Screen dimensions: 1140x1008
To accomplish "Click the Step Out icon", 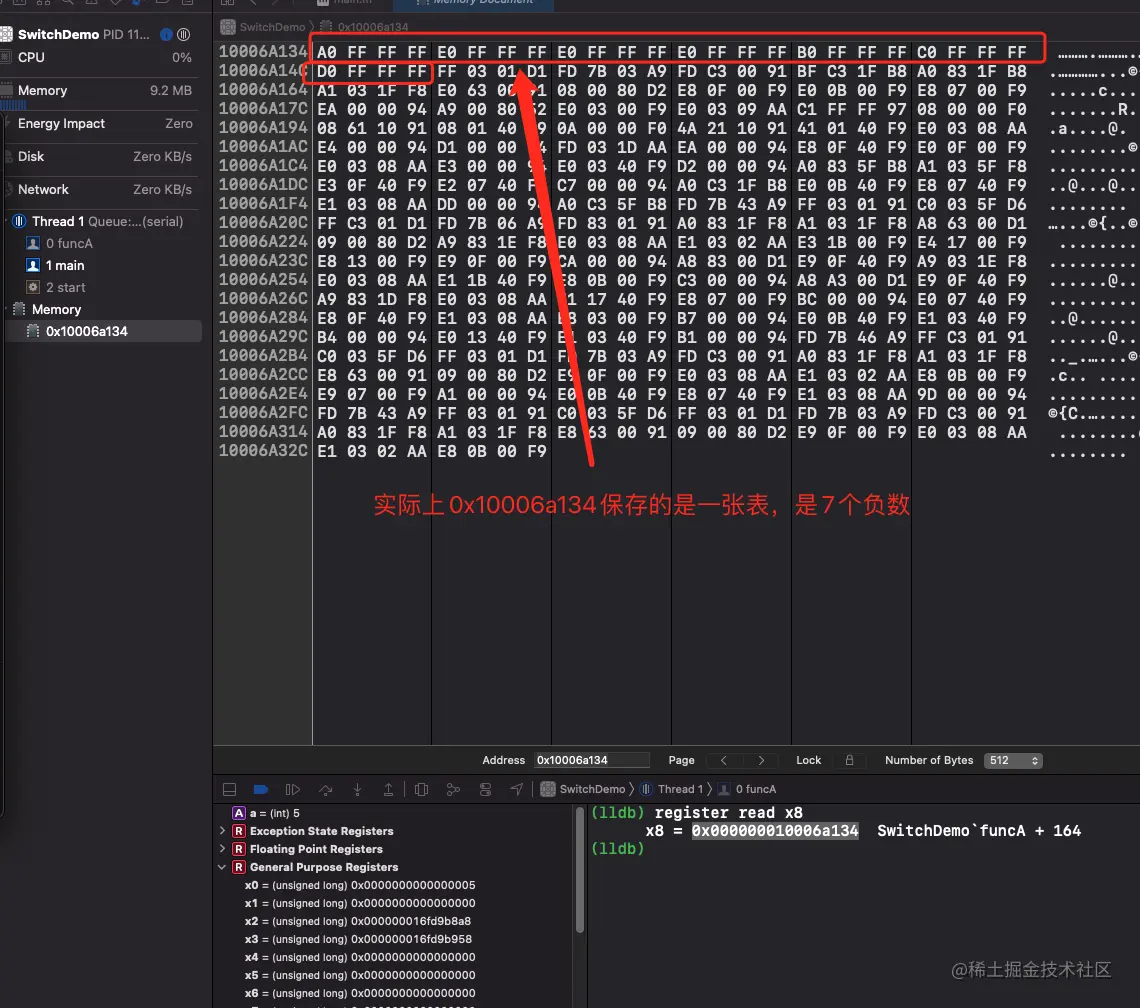I will click(389, 789).
